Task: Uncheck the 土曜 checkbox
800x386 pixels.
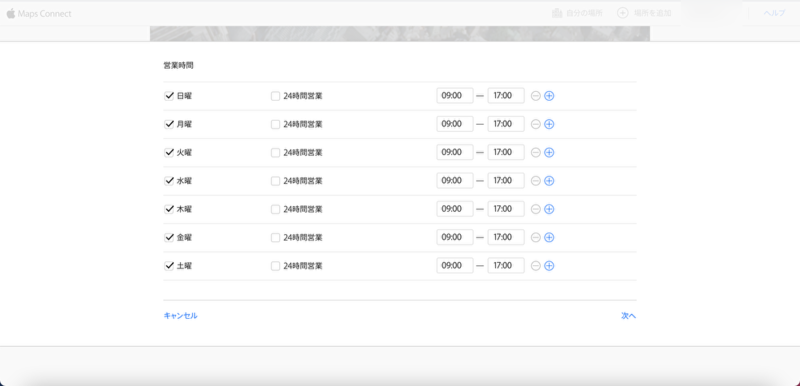Action: pos(169,266)
